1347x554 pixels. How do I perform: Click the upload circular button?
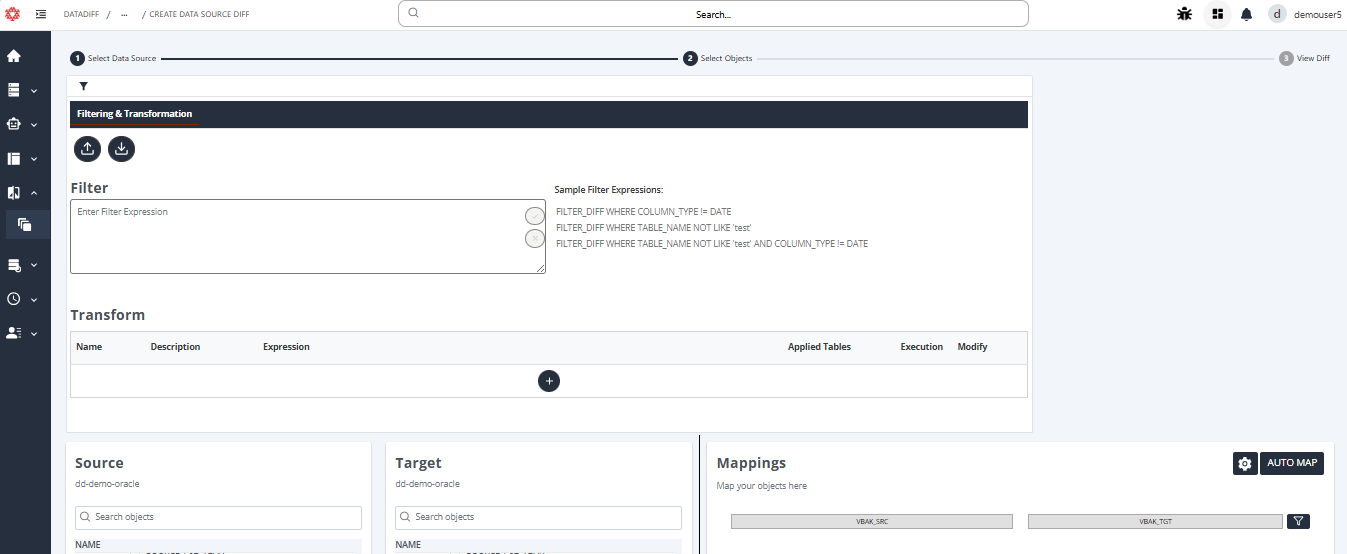tap(88, 149)
